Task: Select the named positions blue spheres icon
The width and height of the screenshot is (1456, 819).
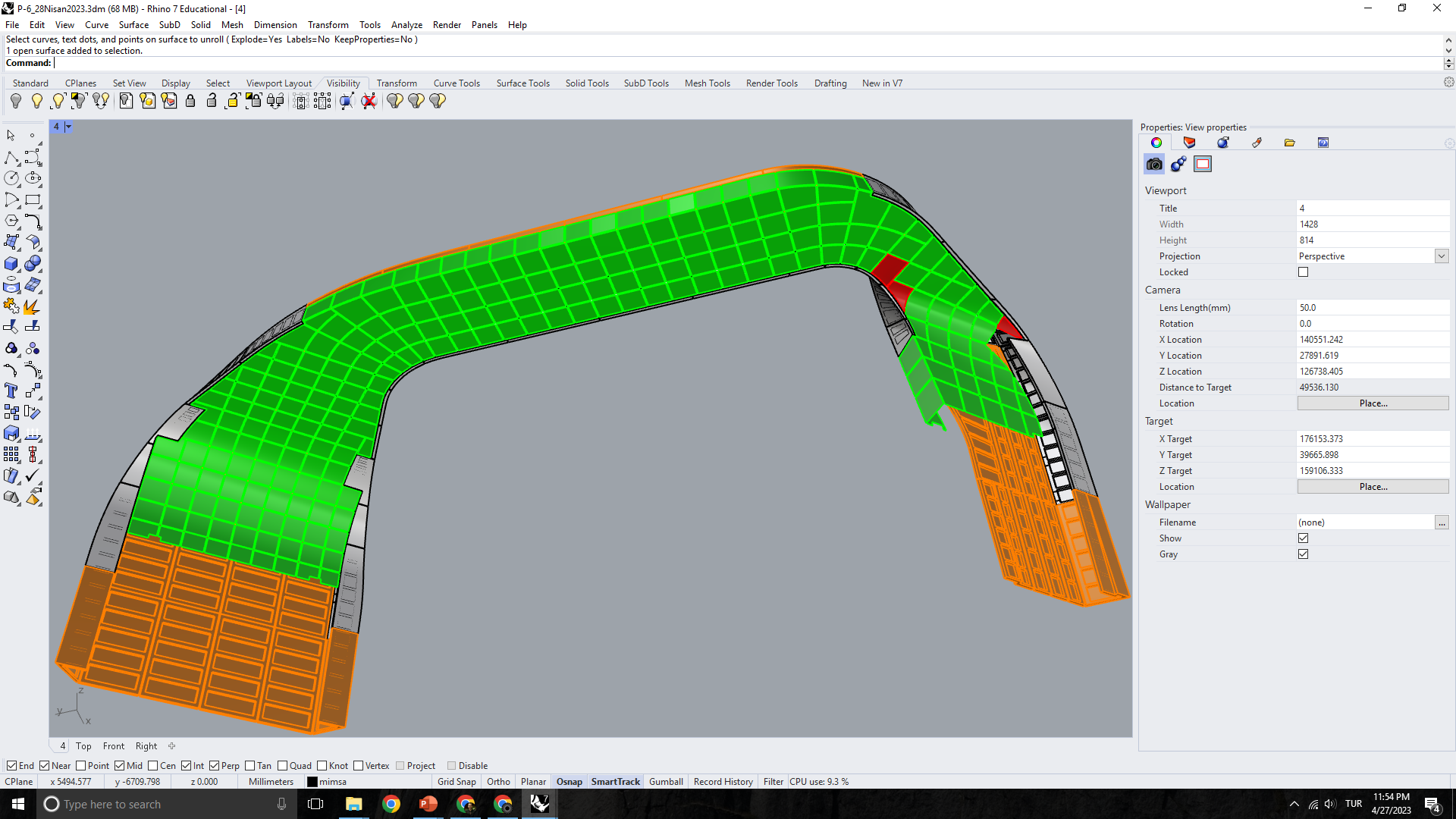Action: 1178,164
